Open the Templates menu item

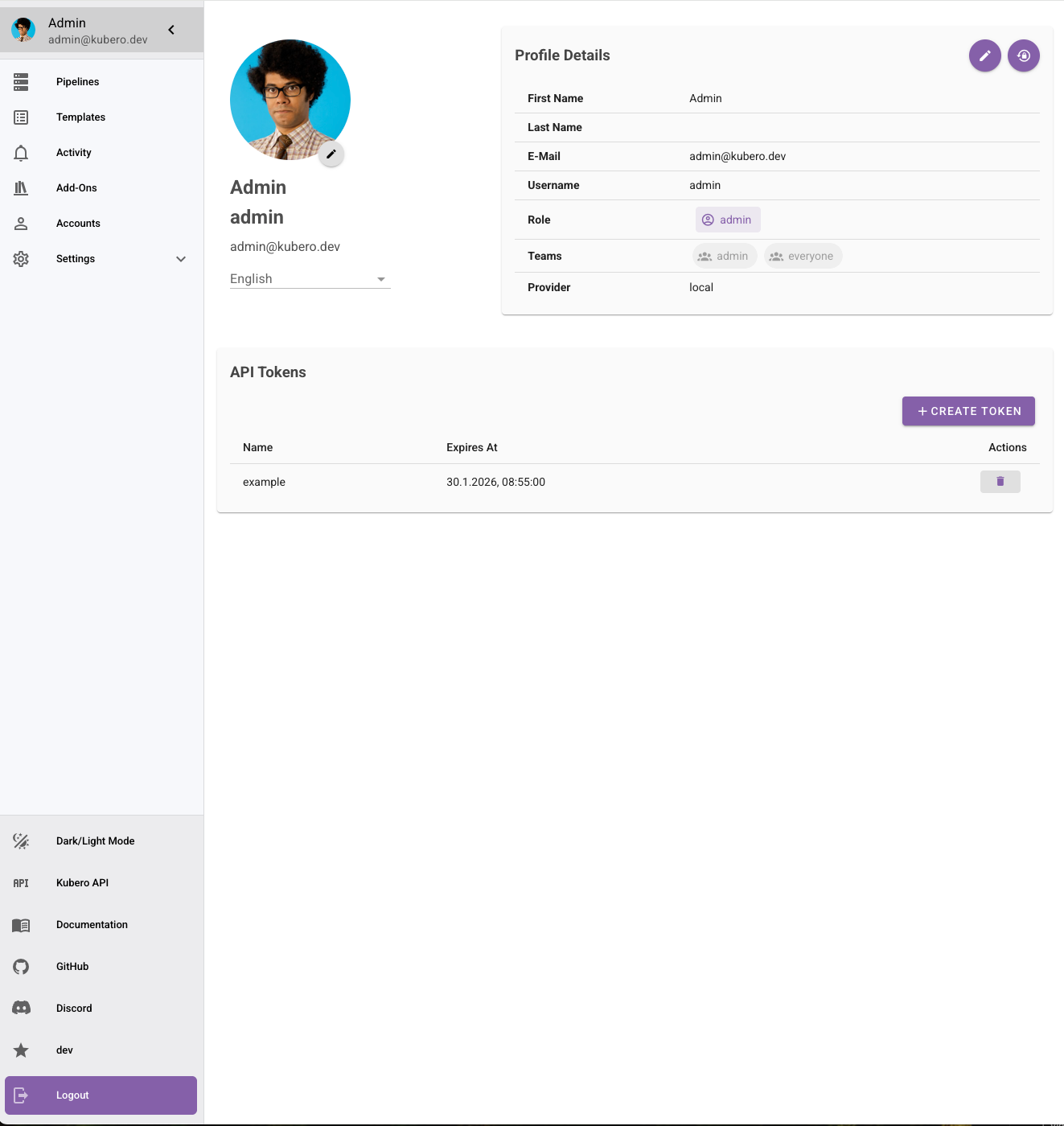pyautogui.click(x=80, y=117)
